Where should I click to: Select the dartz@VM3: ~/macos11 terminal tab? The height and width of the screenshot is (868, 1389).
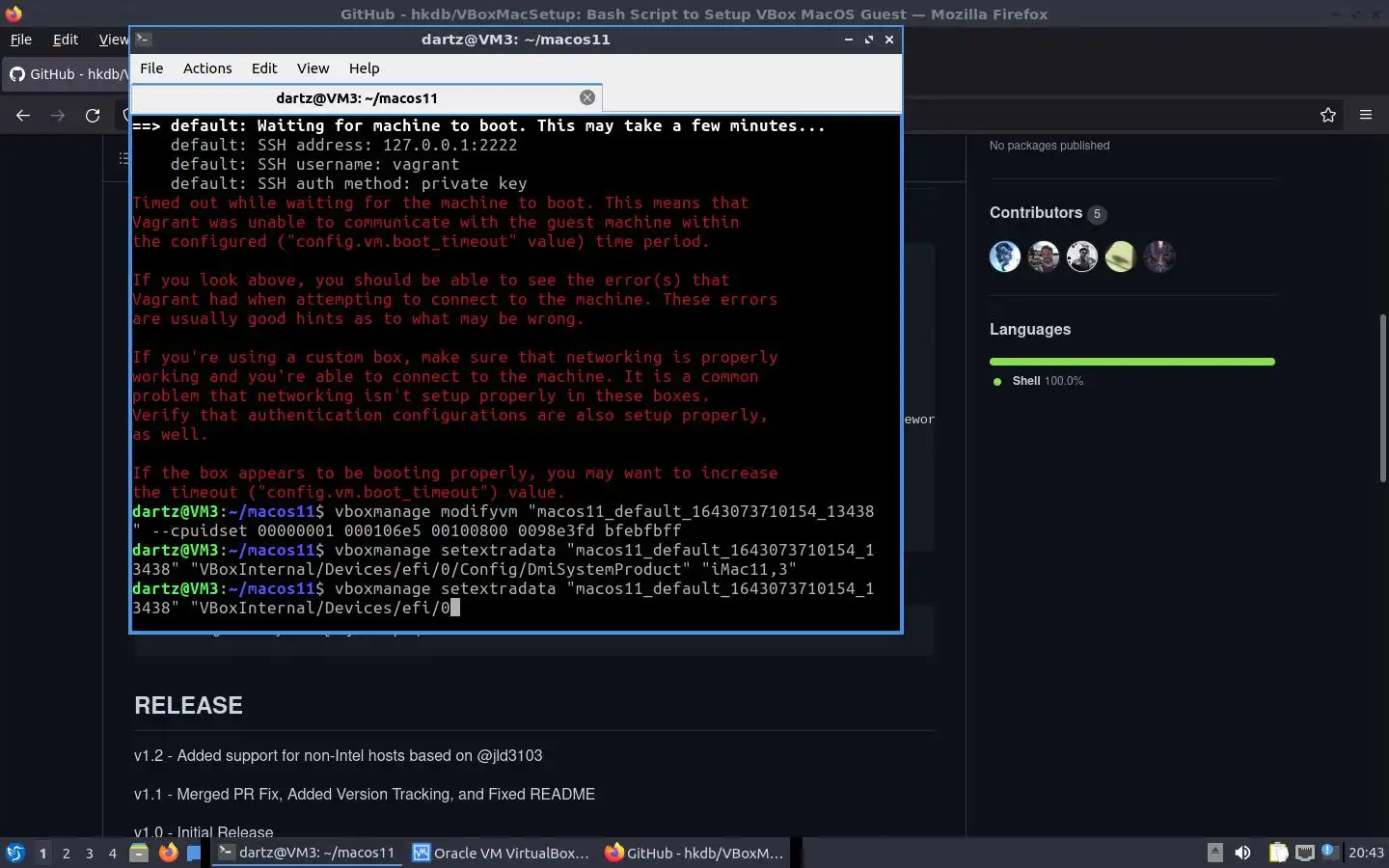click(367, 97)
